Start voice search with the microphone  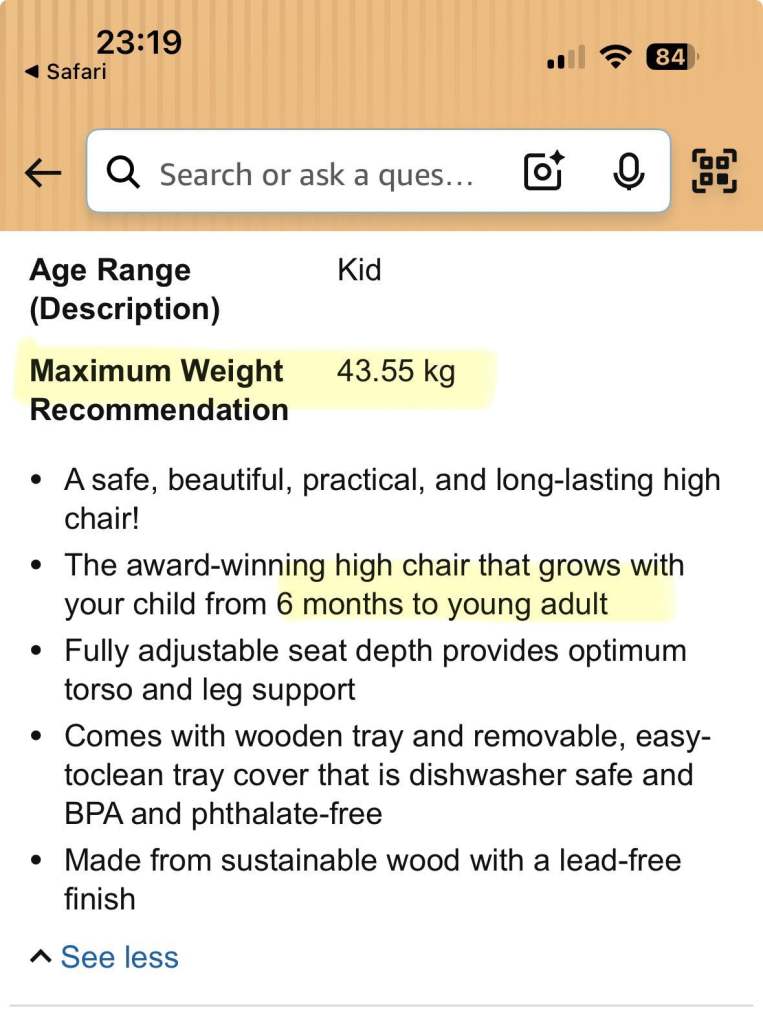click(628, 173)
